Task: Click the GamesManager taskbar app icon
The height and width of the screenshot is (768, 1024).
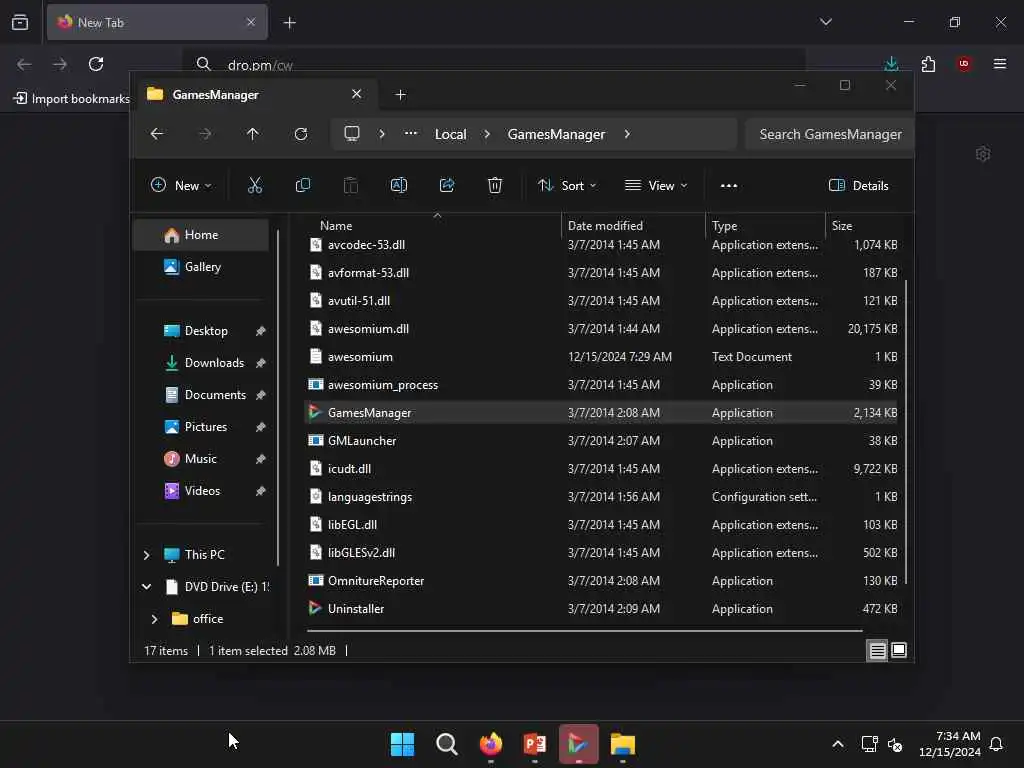Action: pyautogui.click(x=579, y=744)
